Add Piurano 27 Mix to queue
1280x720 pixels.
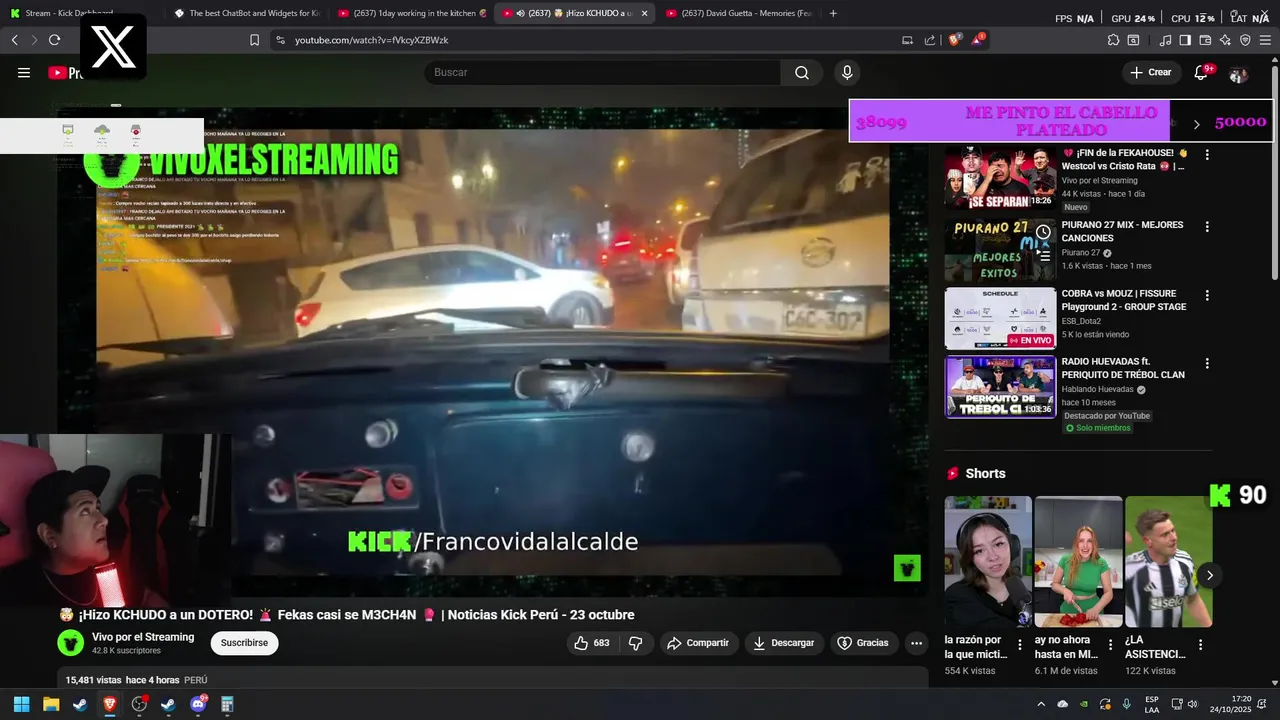pyautogui.click(x=1043, y=255)
